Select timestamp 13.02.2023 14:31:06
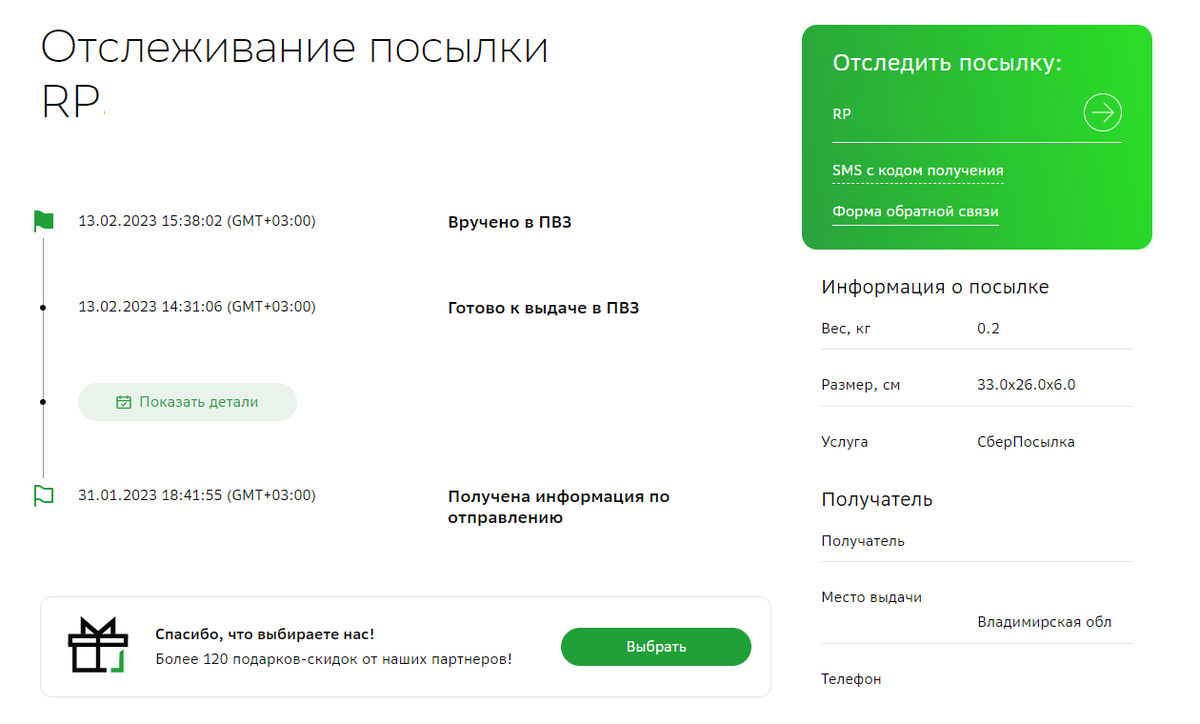The height and width of the screenshot is (724, 1200). click(197, 307)
